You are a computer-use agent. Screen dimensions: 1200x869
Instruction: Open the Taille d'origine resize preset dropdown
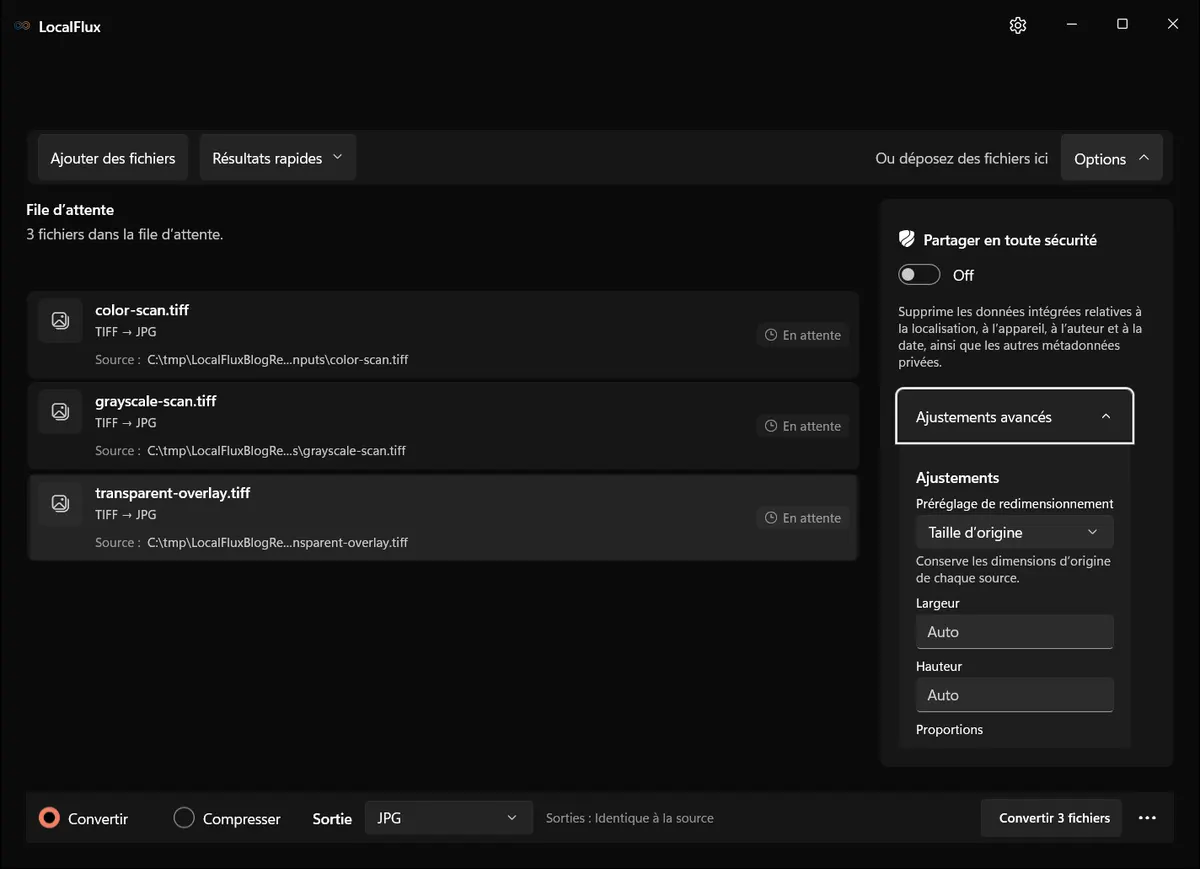[1014, 532]
